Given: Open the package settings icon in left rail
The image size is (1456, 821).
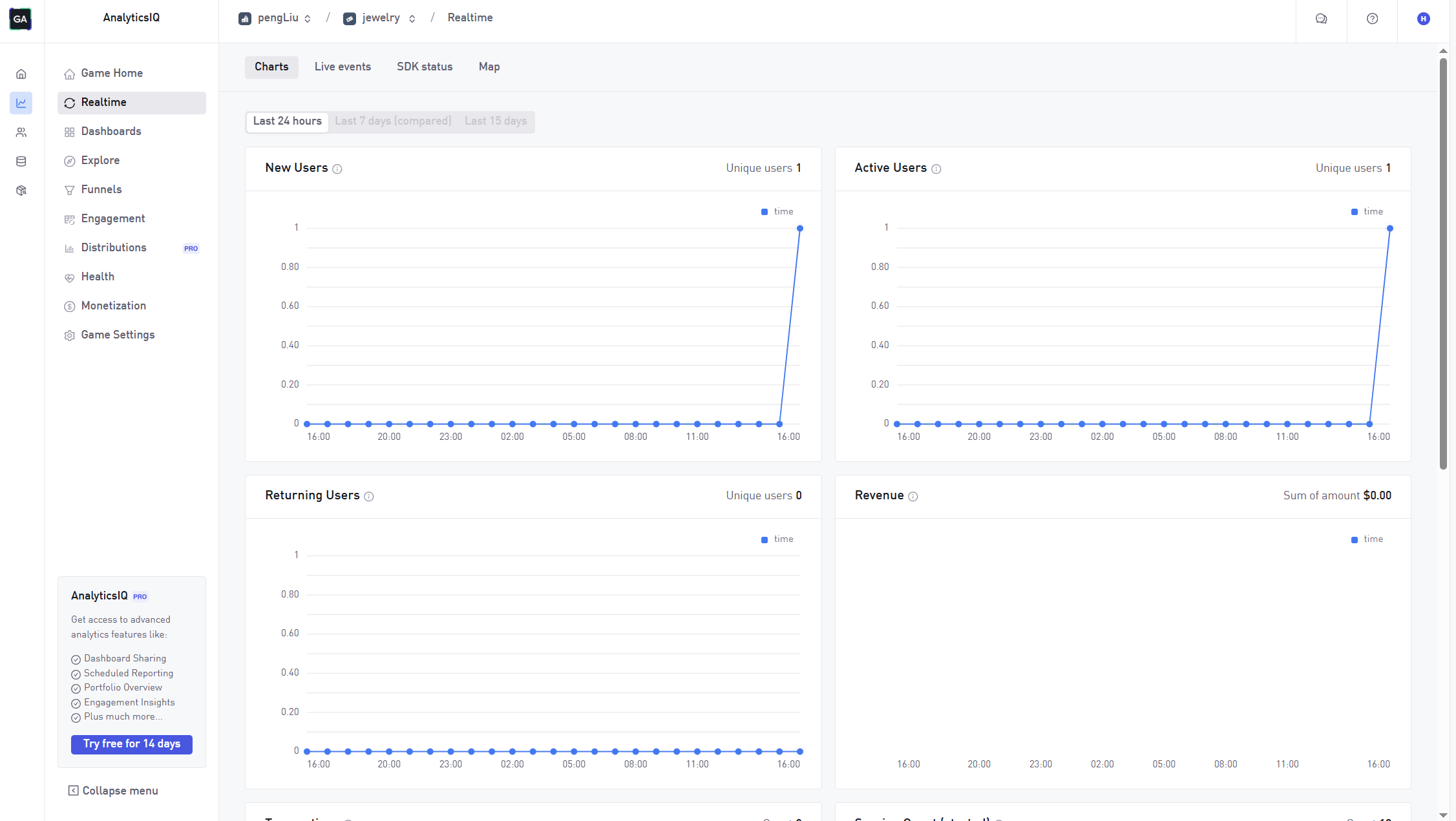Looking at the screenshot, I should (x=21, y=191).
